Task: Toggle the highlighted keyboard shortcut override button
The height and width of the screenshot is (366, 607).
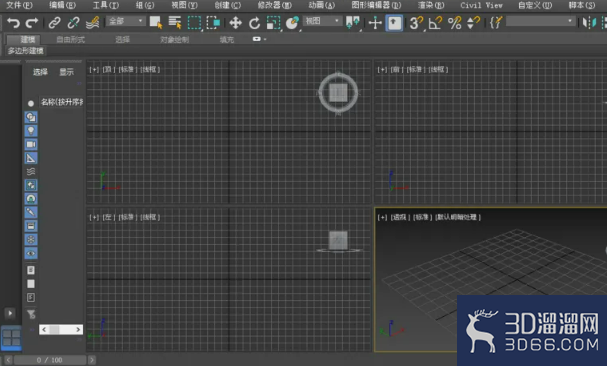Action: [394, 23]
